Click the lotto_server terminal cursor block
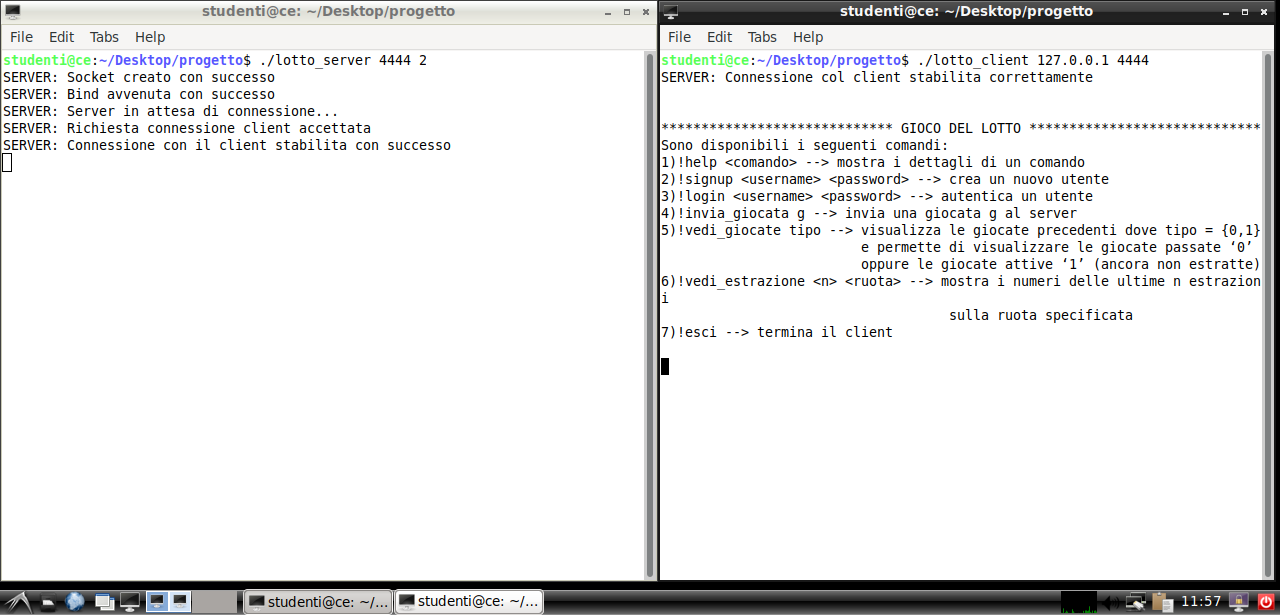 [x=7, y=162]
